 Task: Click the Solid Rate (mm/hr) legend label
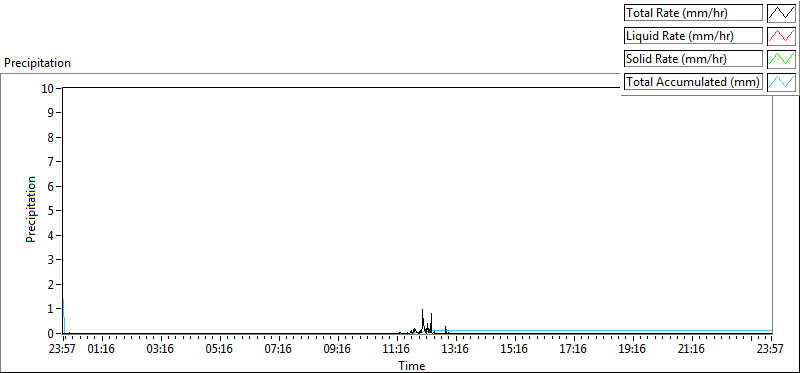point(693,59)
